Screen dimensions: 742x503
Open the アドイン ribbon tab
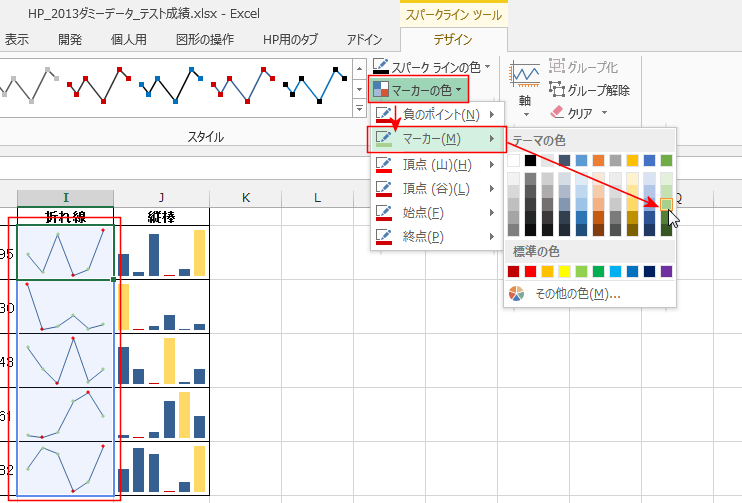tap(364, 40)
